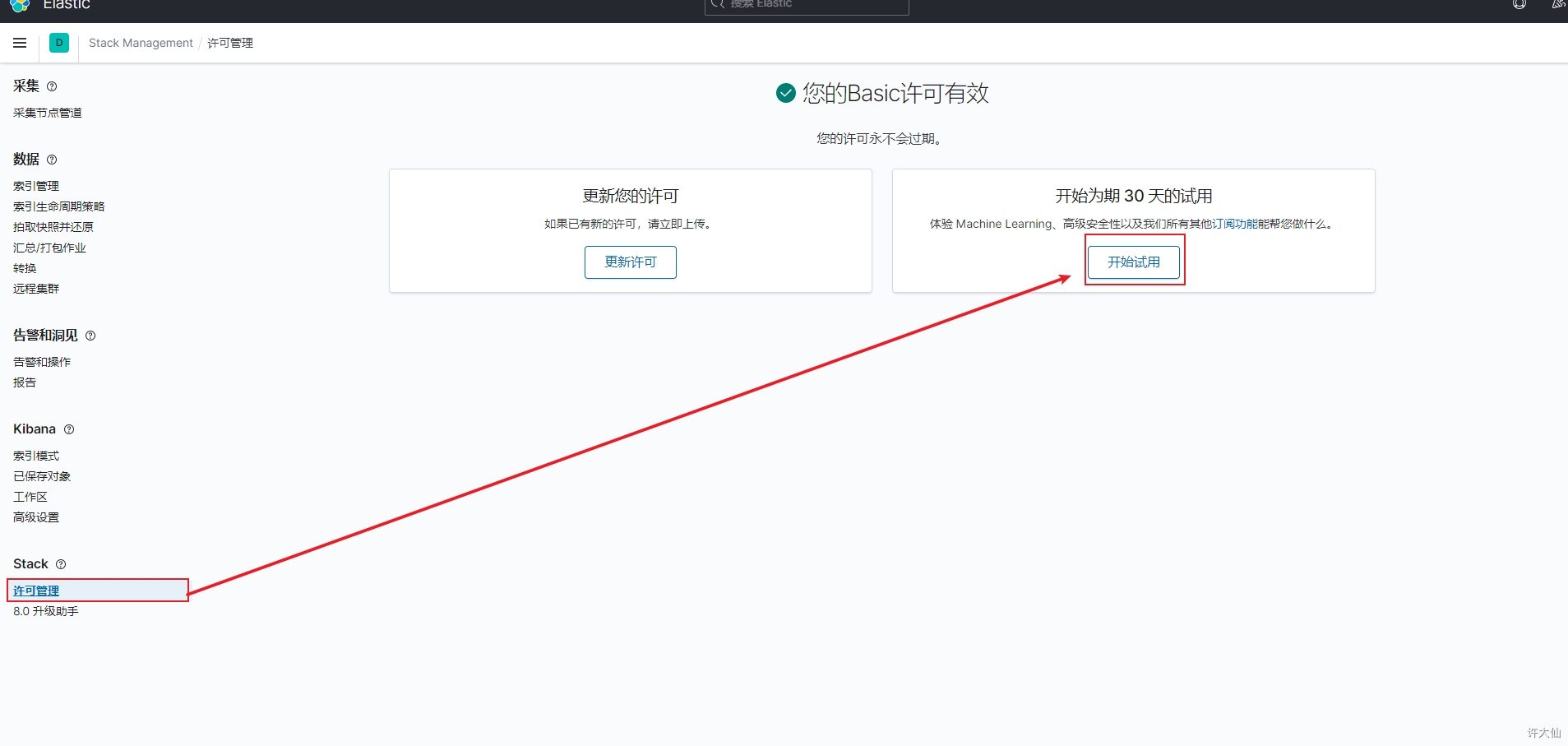Click the 如果已有新的许可，请立即上传 text
Viewport: 1568px width, 746px height.
tap(627, 224)
